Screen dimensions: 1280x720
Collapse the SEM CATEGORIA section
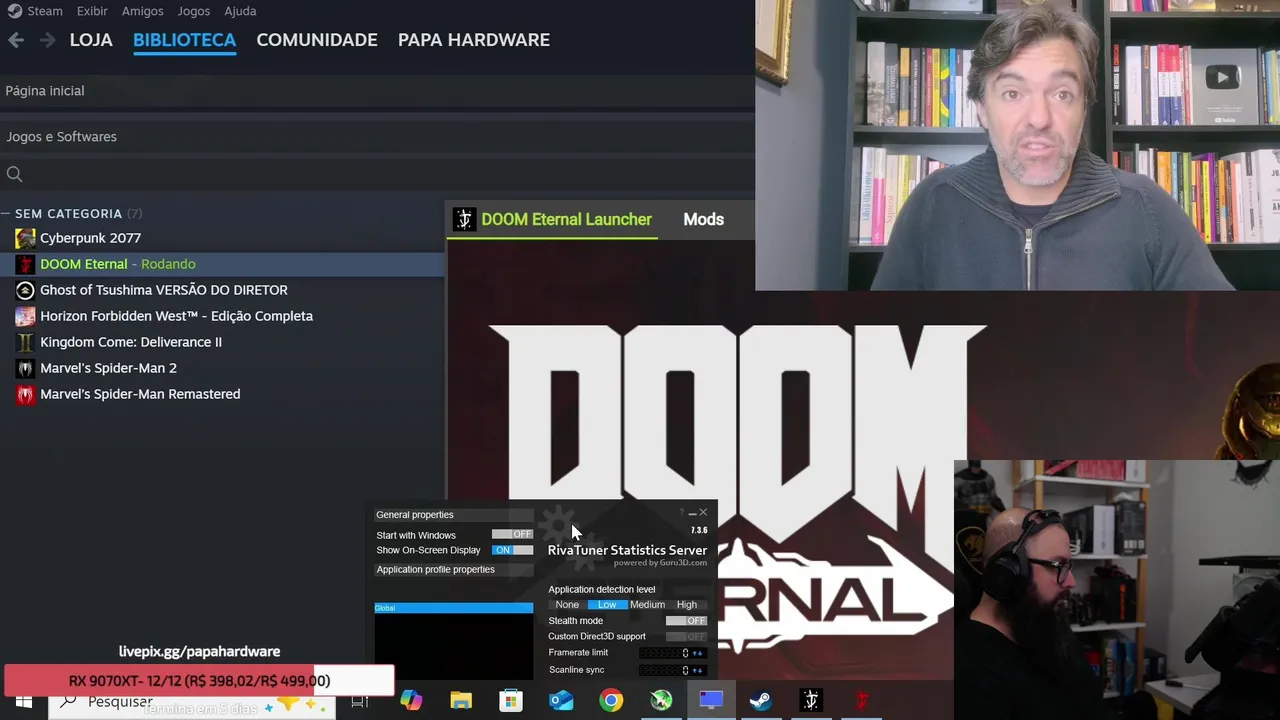click(6, 214)
